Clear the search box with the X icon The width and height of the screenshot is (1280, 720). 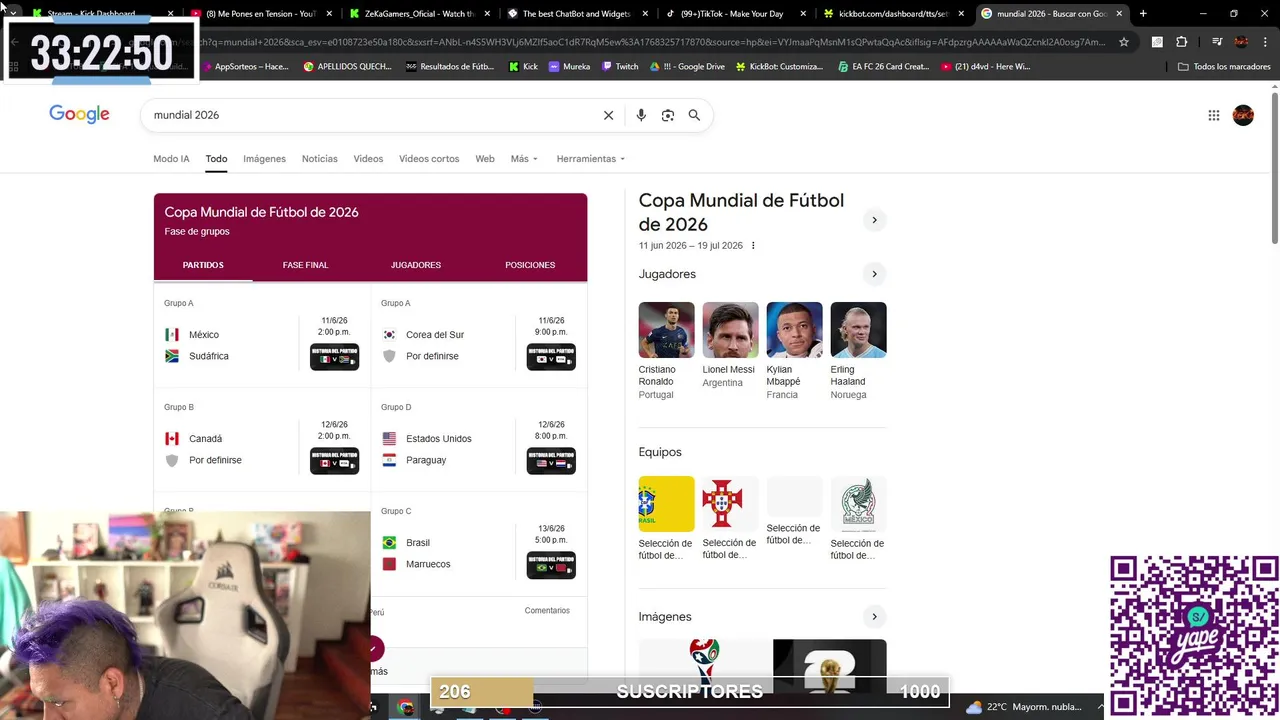click(x=608, y=115)
